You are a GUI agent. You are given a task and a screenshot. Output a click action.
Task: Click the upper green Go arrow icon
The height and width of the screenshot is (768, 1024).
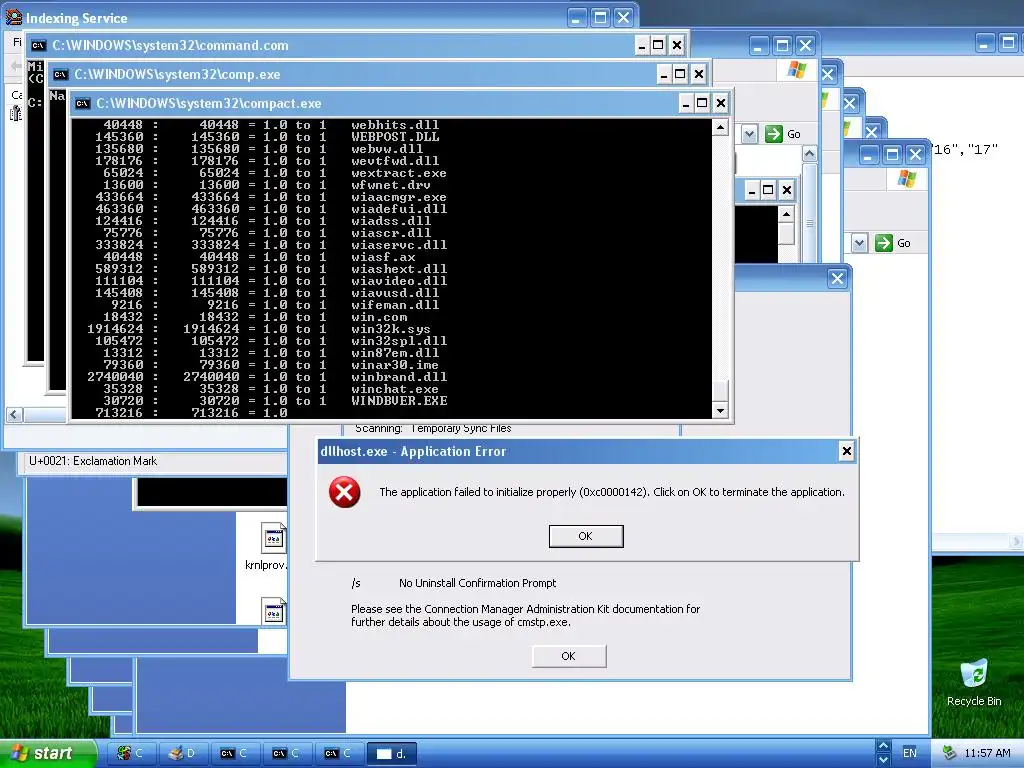773,134
